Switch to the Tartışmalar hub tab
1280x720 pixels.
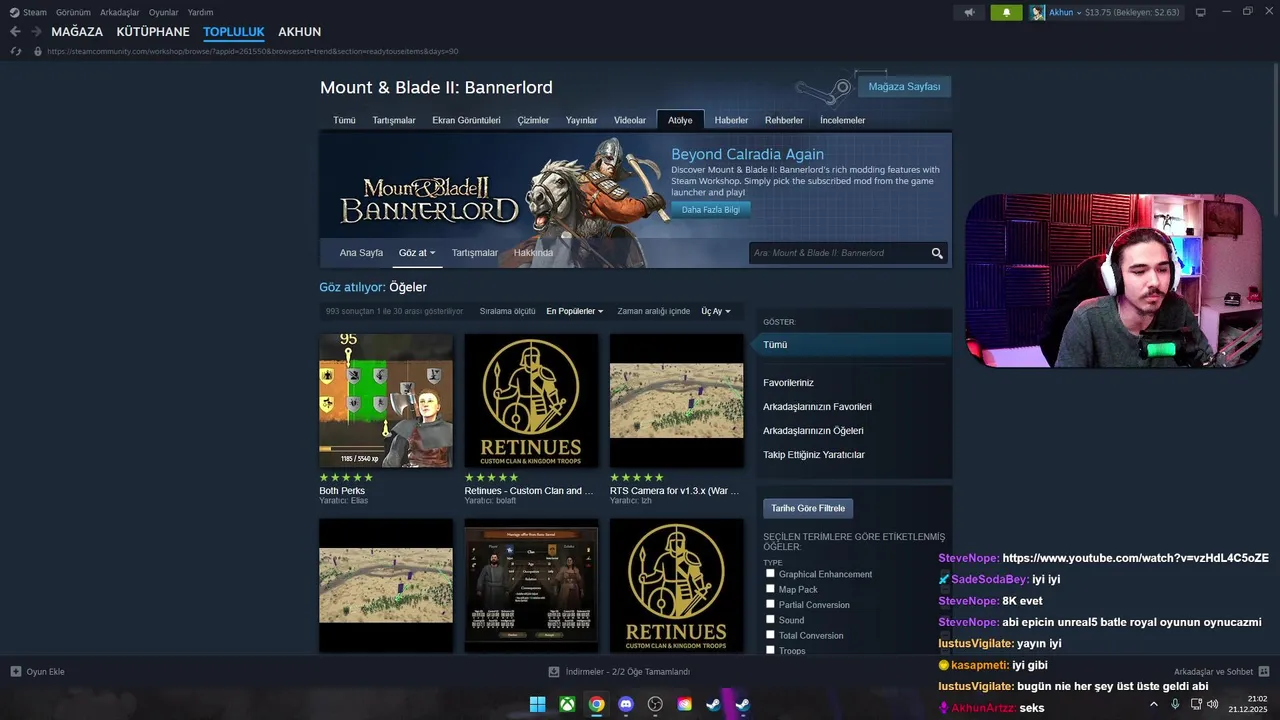(x=394, y=120)
